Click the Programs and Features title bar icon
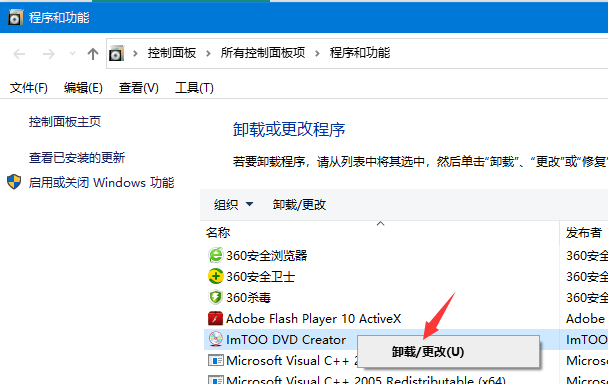 pyautogui.click(x=15, y=17)
